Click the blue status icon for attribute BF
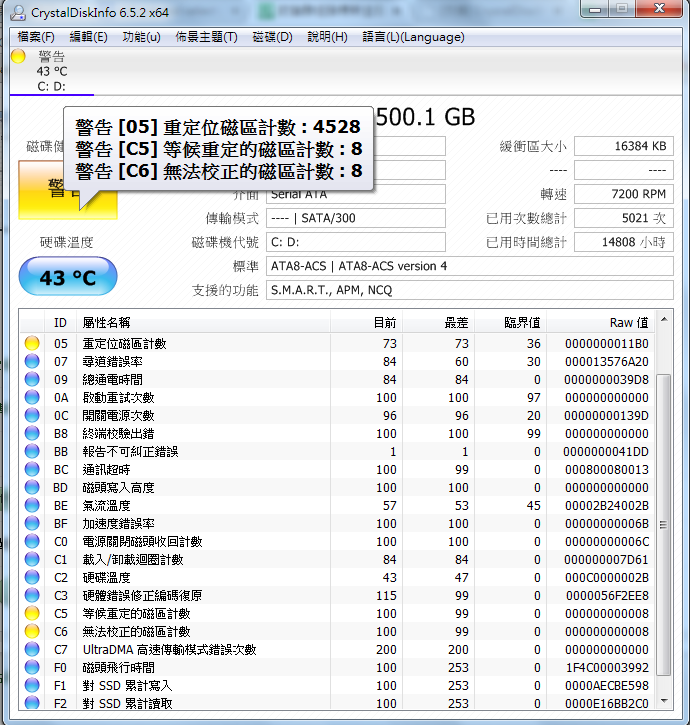 point(32,523)
